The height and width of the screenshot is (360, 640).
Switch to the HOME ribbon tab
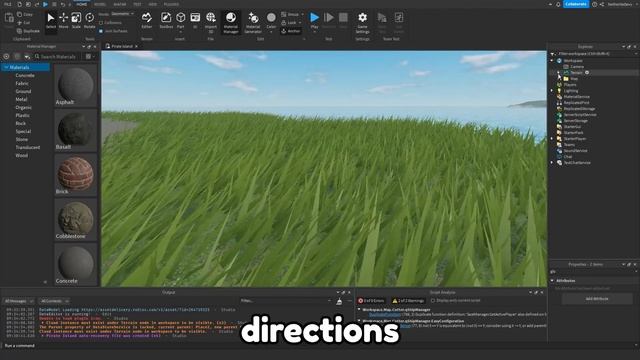[x=82, y=4]
